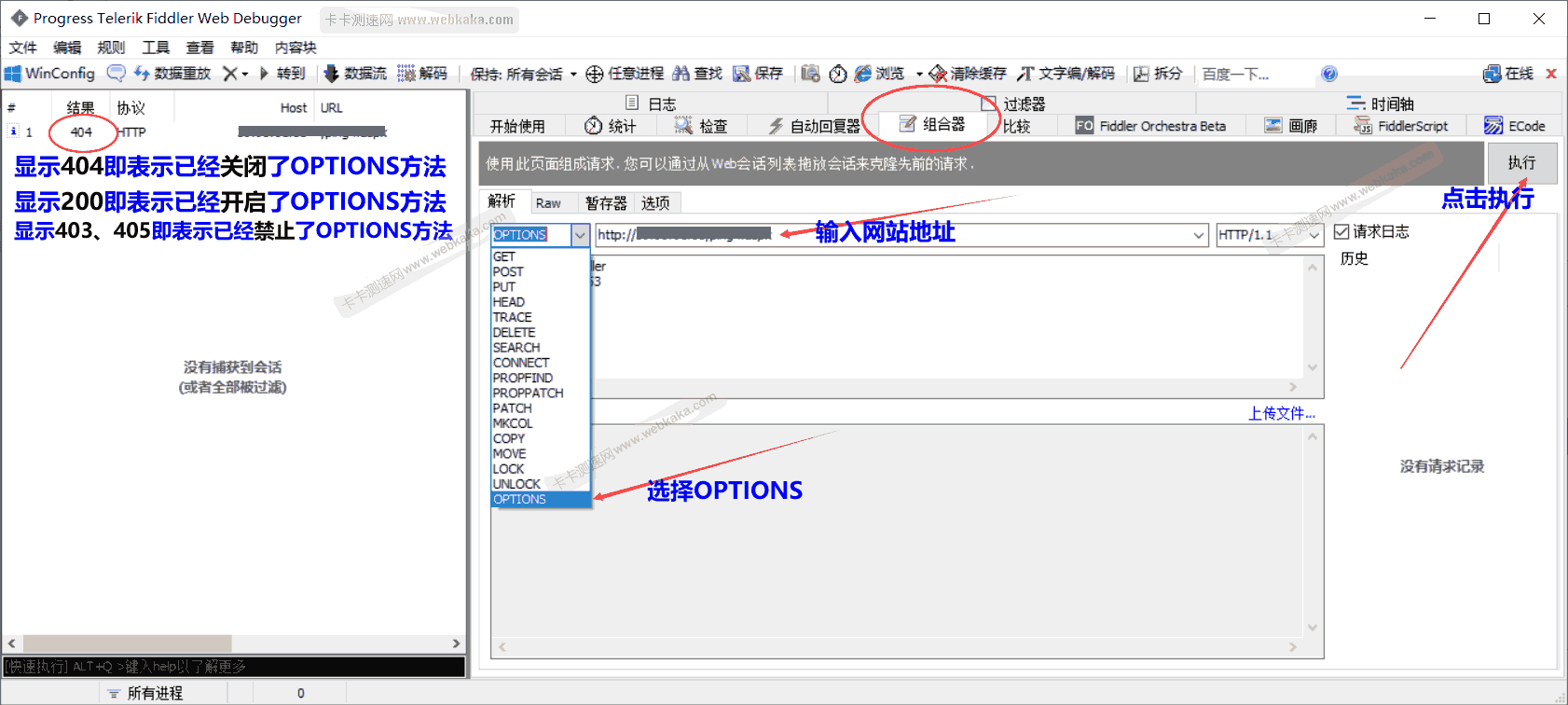
Task: Click the timer clock icon in toolbar
Action: pos(838,74)
